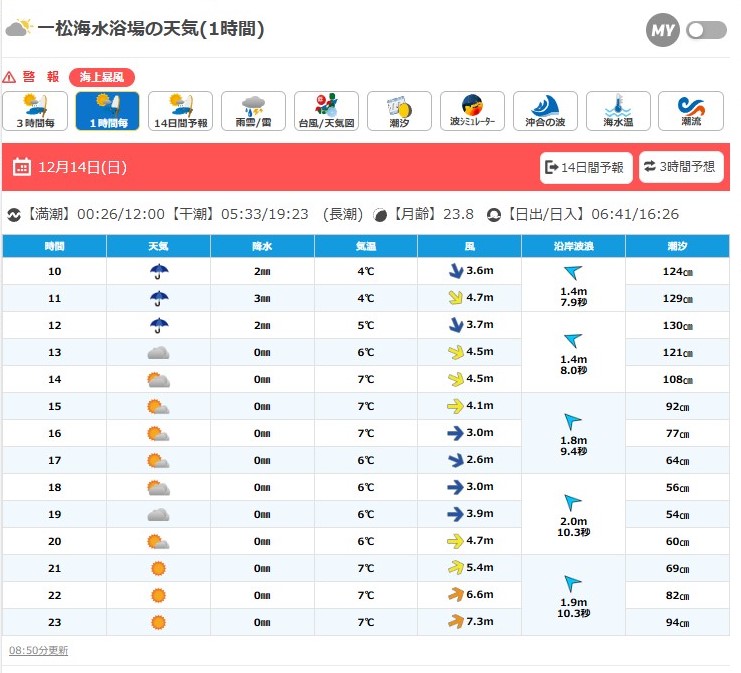Toggle the MY favorite switch

(706, 30)
